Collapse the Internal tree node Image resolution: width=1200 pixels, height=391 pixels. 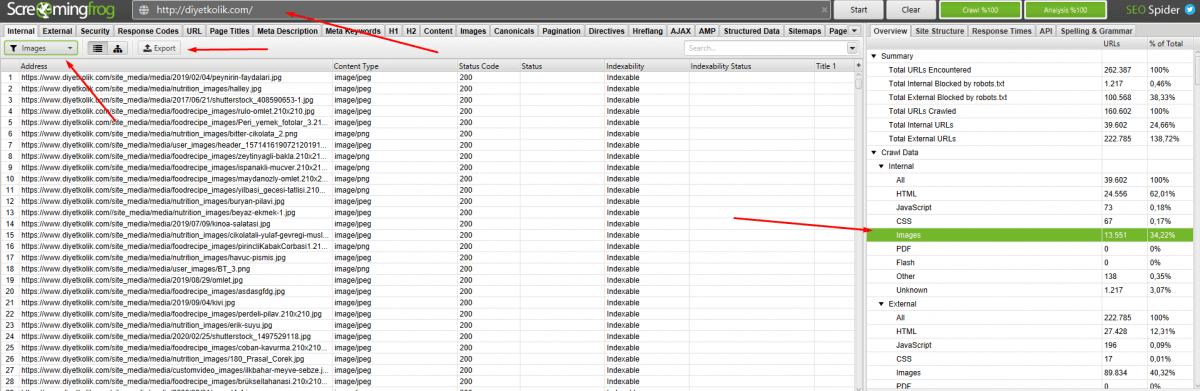(881, 165)
